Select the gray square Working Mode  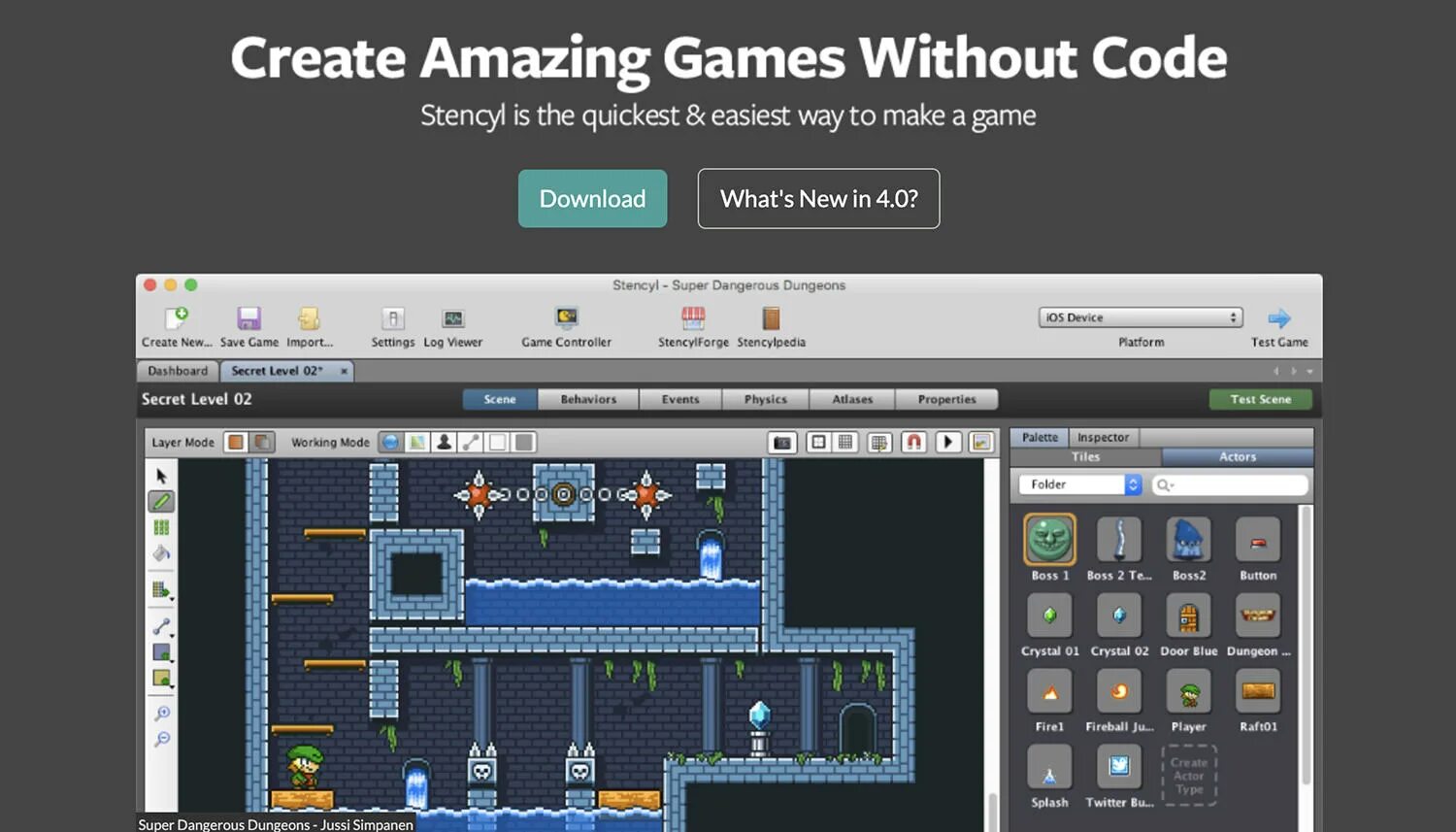tap(524, 442)
